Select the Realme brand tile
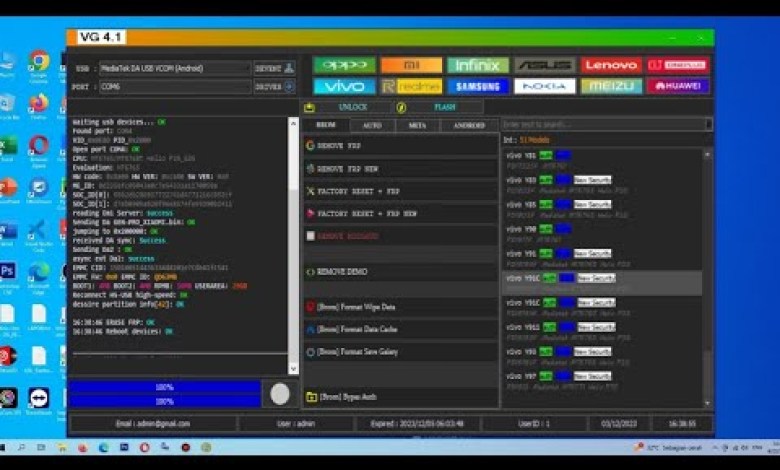This screenshot has height=470, width=780. 411,86
